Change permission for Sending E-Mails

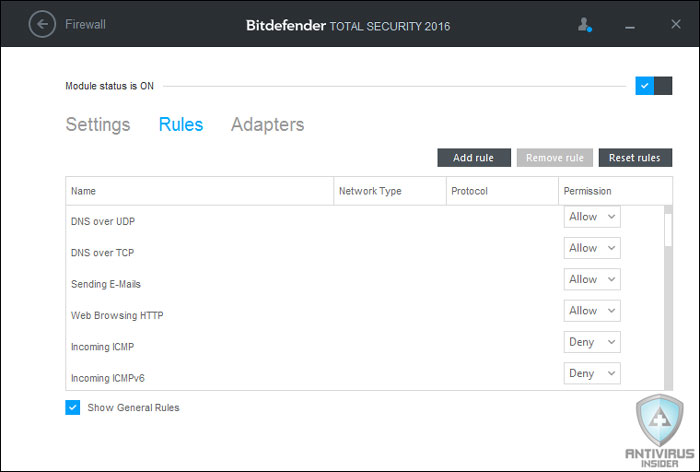[592, 279]
